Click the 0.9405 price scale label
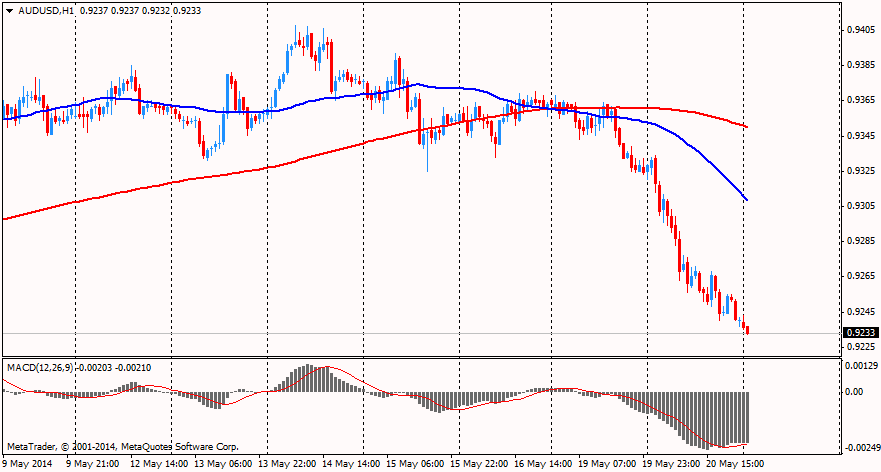881x472 pixels. click(860, 30)
